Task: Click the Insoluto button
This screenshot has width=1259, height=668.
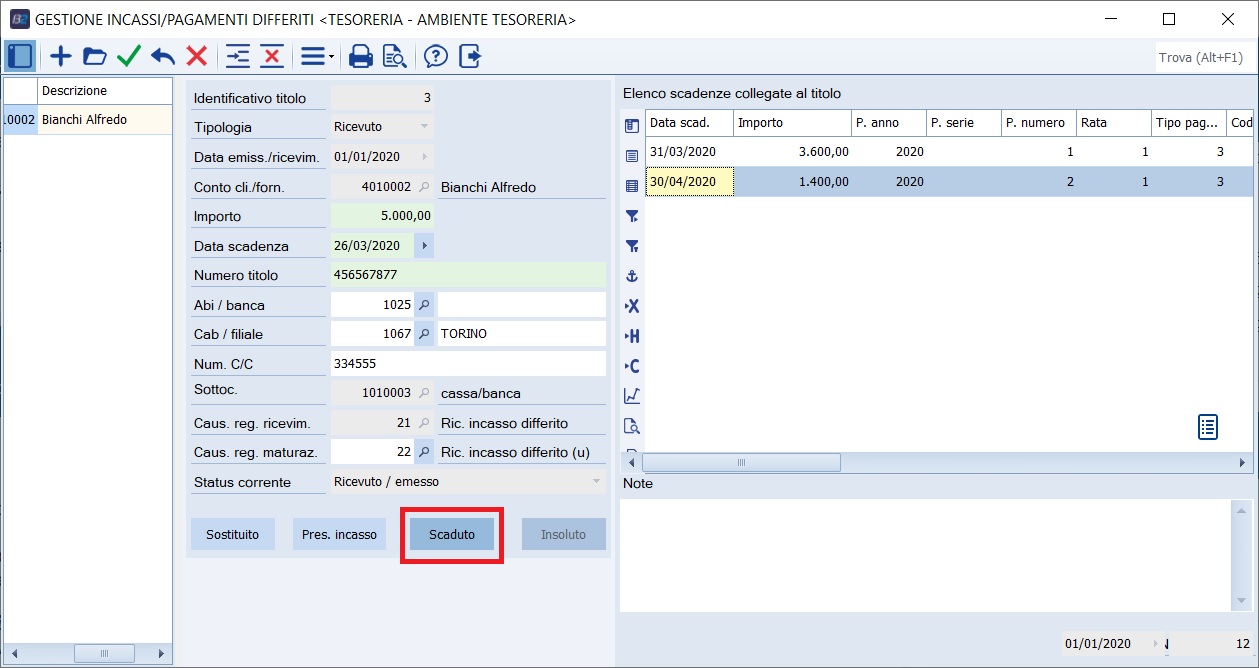Action: pos(564,535)
